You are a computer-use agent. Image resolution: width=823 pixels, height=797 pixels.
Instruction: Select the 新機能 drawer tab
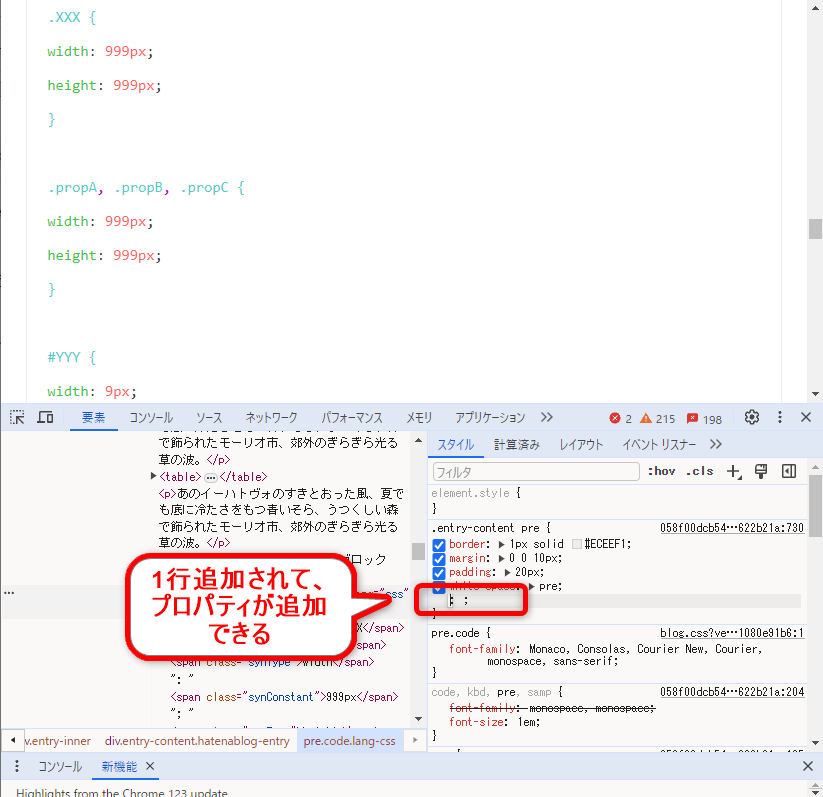[x=119, y=767]
